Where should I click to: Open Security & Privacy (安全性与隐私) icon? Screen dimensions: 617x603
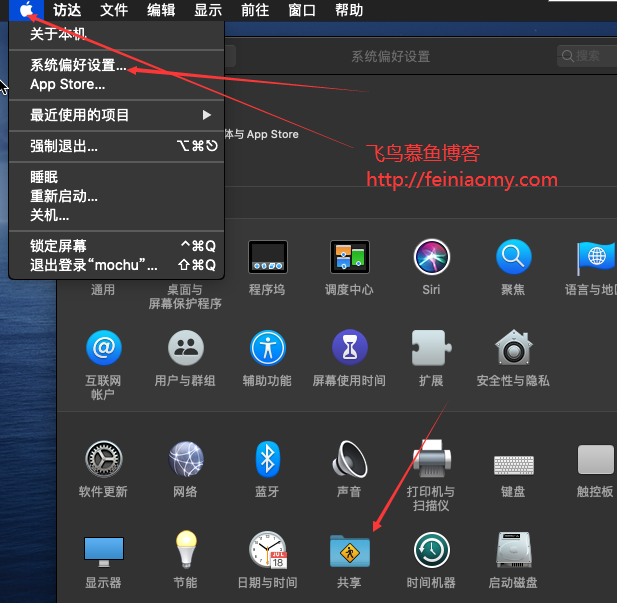(514, 347)
